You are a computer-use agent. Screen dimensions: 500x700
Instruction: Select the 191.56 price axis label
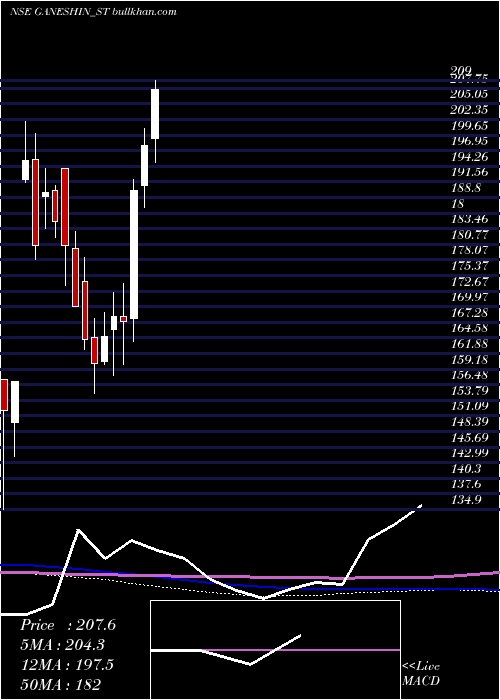pyautogui.click(x=469, y=172)
